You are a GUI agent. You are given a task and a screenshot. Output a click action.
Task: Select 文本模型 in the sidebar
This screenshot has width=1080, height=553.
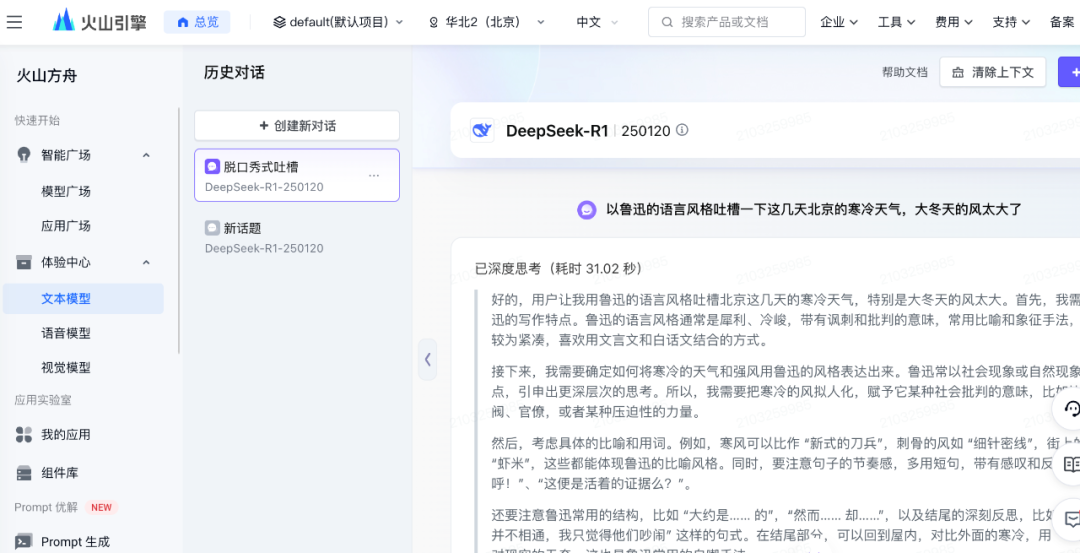click(83, 299)
